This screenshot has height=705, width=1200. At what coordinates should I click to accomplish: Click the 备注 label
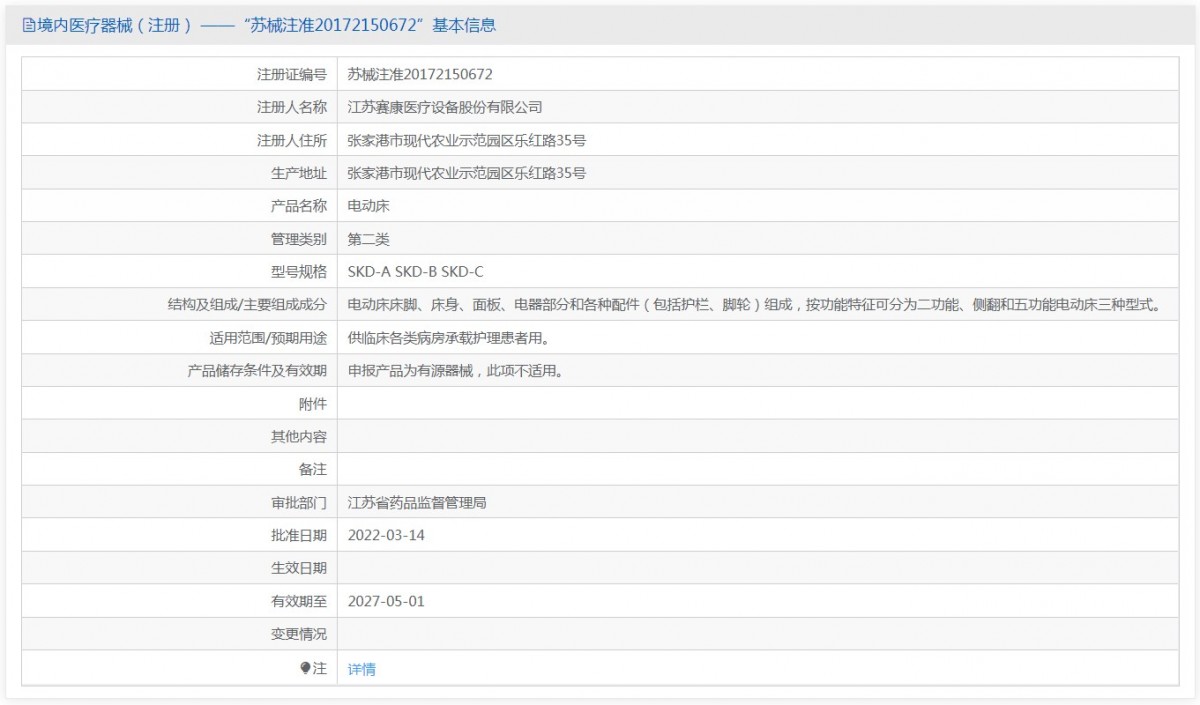tap(313, 470)
